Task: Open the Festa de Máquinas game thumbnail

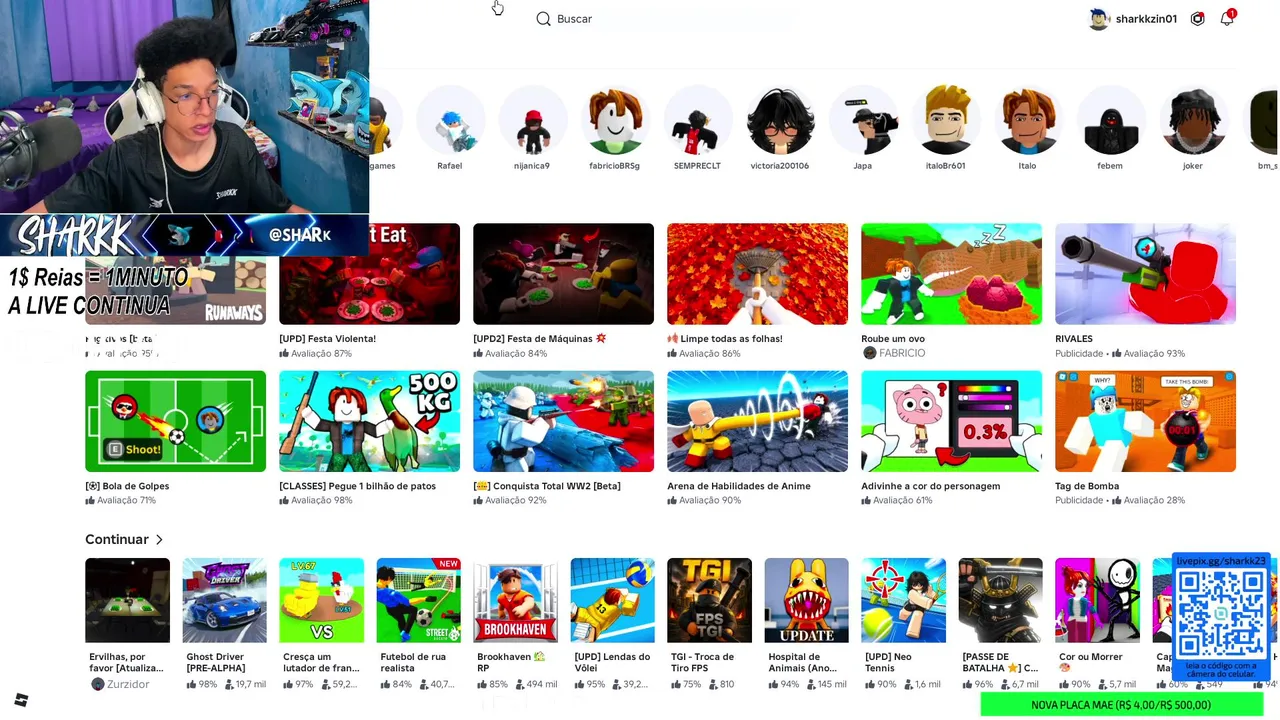Action: tap(563, 274)
